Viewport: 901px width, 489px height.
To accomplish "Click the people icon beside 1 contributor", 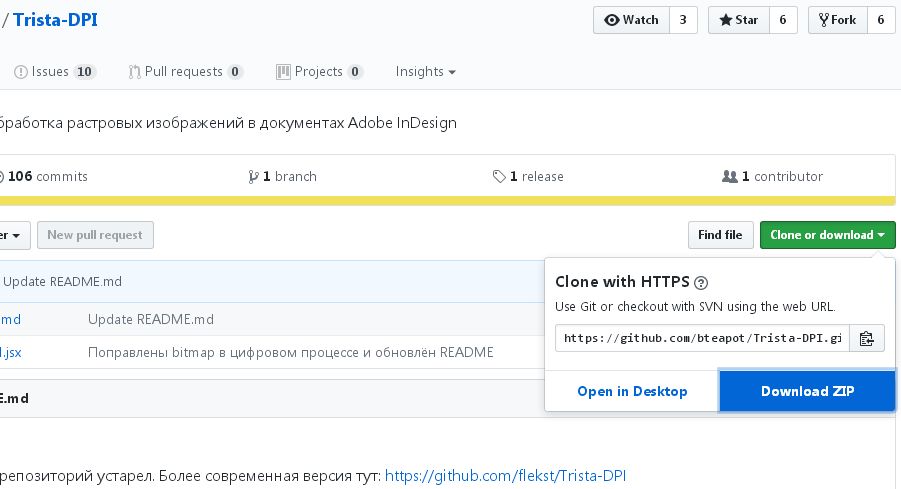I will [x=730, y=176].
